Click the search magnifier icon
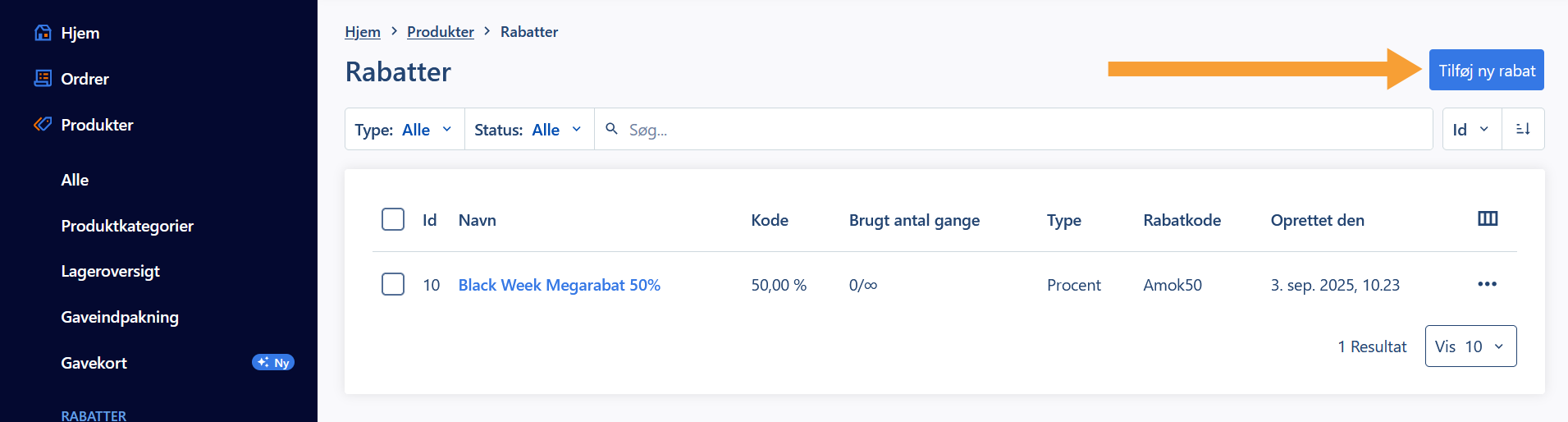 (611, 129)
